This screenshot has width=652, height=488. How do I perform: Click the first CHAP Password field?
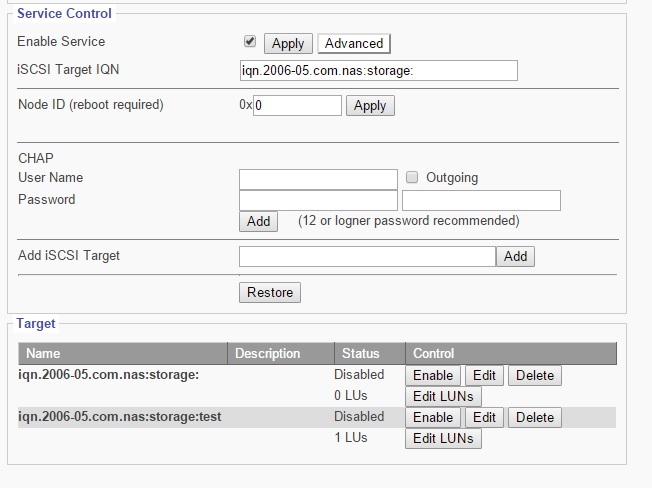tap(318, 200)
